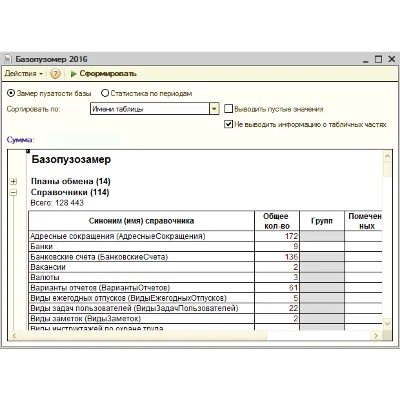The width and height of the screenshot is (400, 400).
Task: Close the Базопузомер 2016 window
Action: (392, 59)
